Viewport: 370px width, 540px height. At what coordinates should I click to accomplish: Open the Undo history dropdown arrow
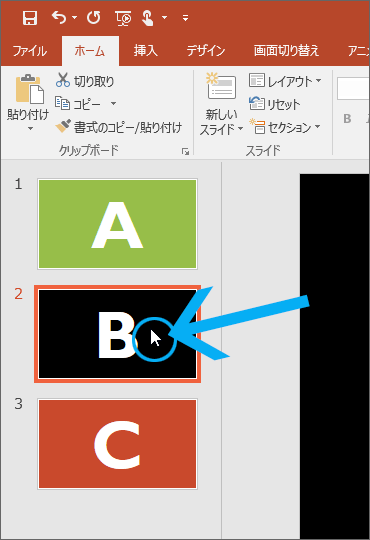pyautogui.click(x=74, y=17)
